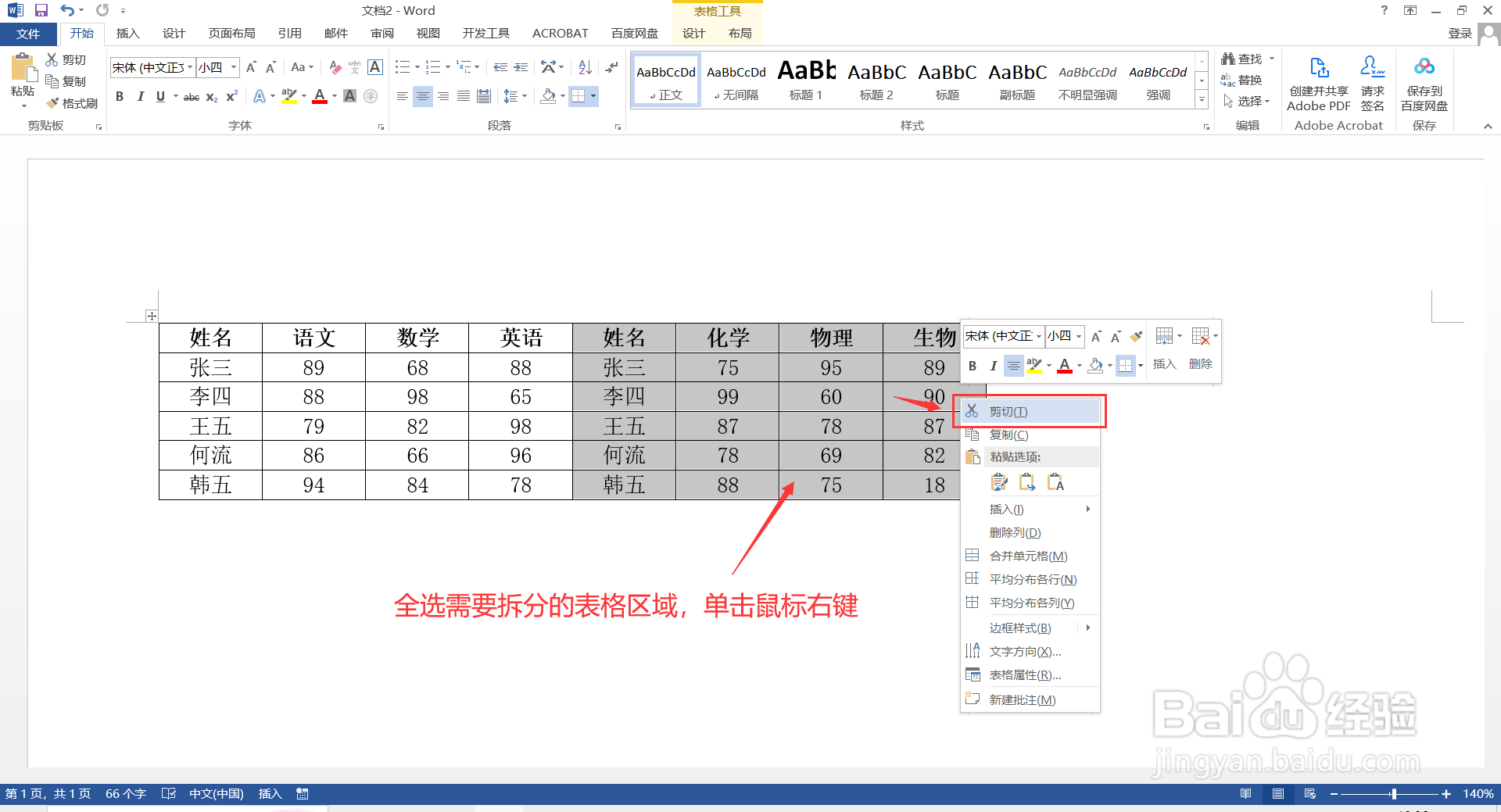The width and height of the screenshot is (1501, 812).
Task: Click the Clear Formatting eraser icon
Action: click(x=335, y=67)
